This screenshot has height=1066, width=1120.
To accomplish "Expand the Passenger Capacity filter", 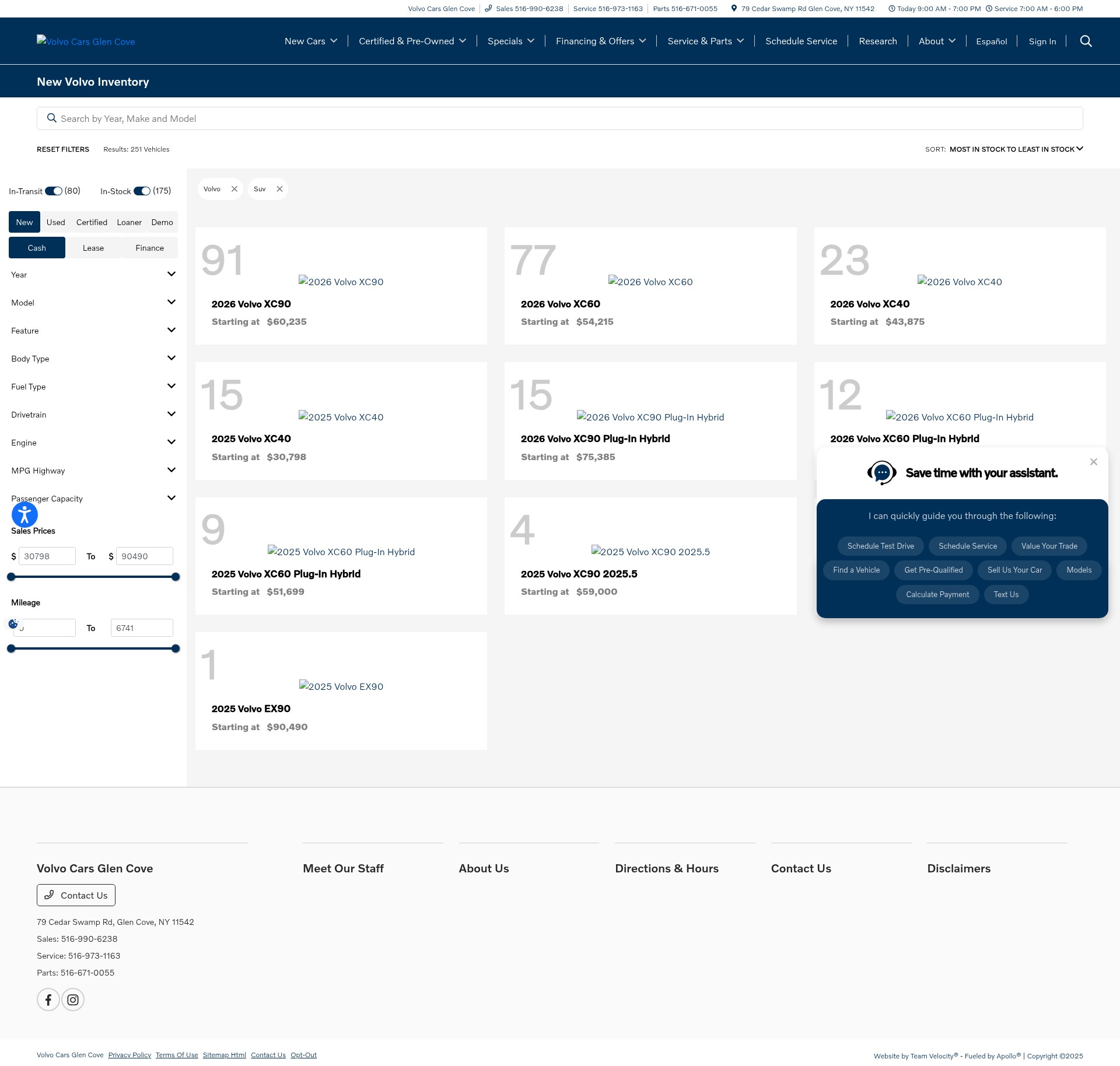I will pos(93,499).
